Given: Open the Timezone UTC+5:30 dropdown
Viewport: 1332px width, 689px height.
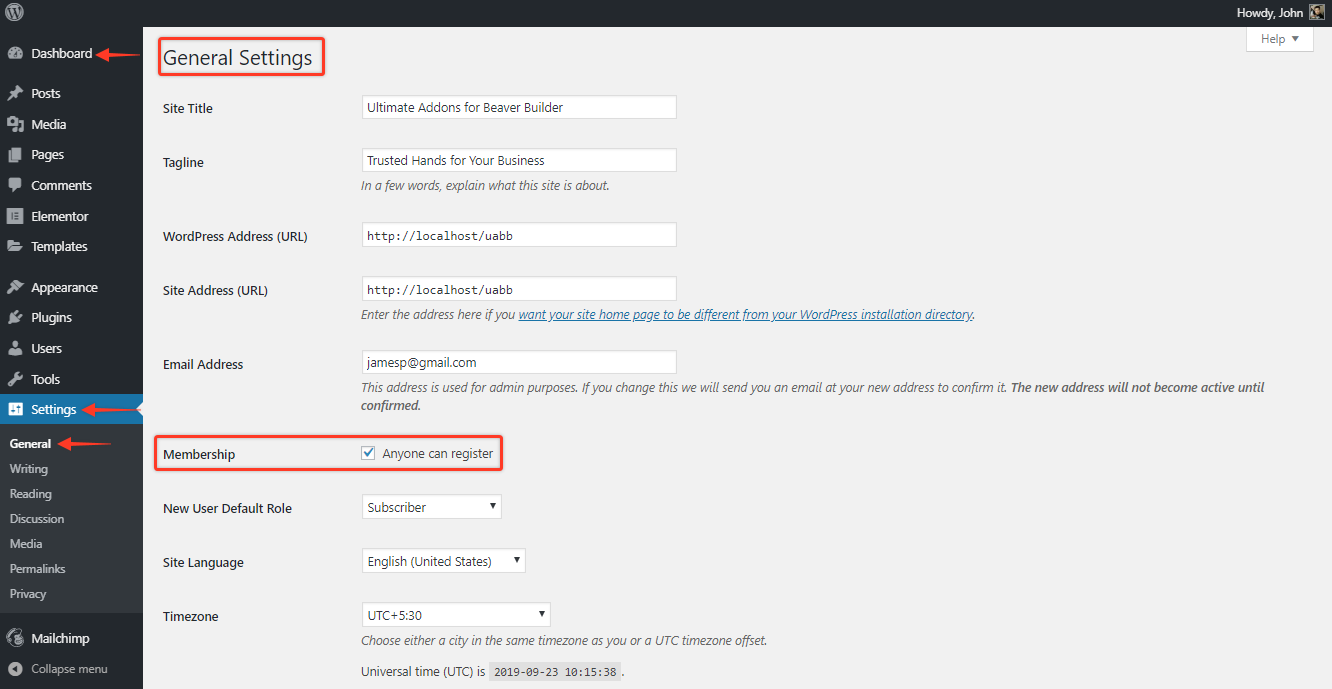Looking at the screenshot, I should tap(455, 615).
